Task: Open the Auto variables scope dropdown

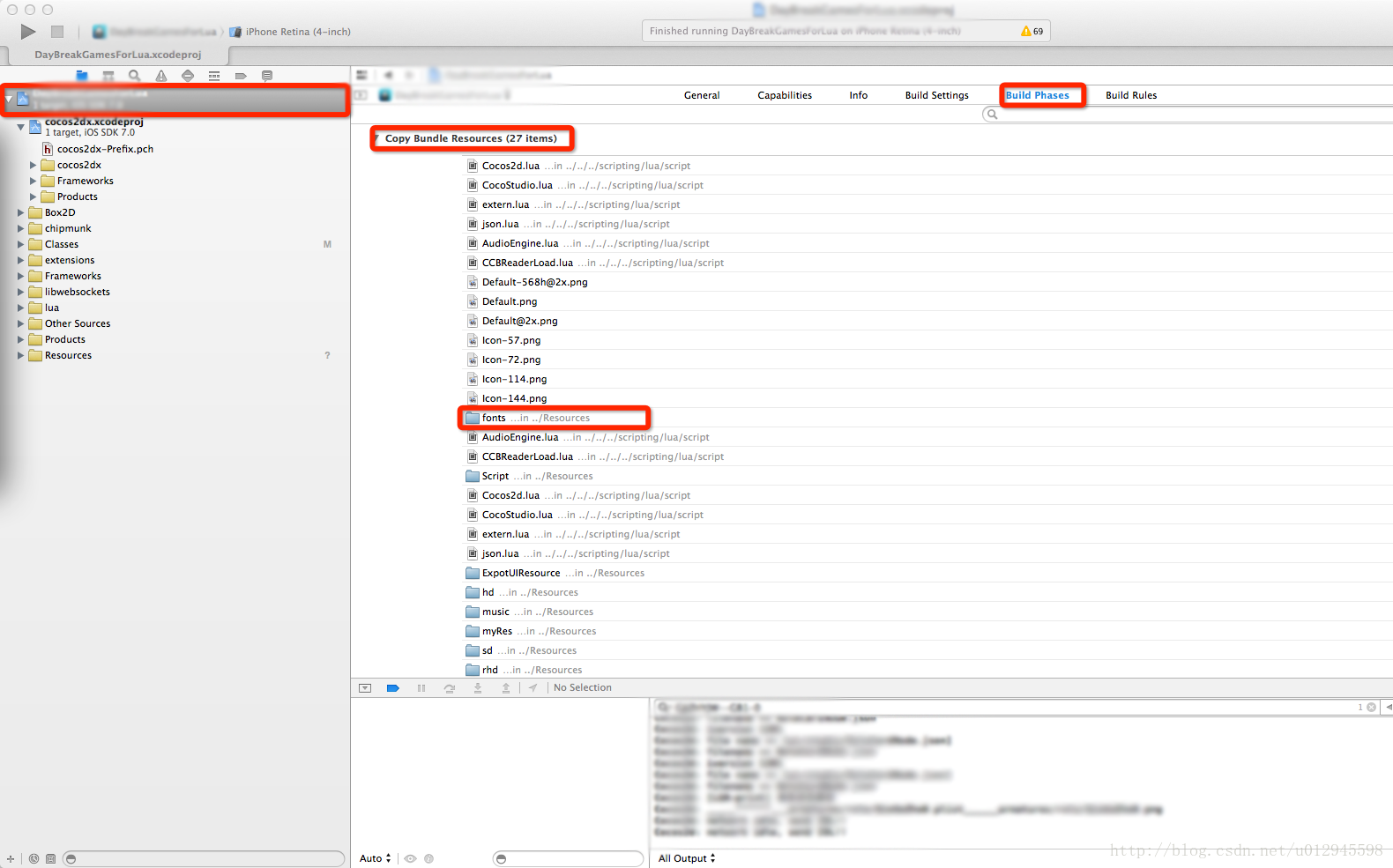Action: pyautogui.click(x=376, y=858)
